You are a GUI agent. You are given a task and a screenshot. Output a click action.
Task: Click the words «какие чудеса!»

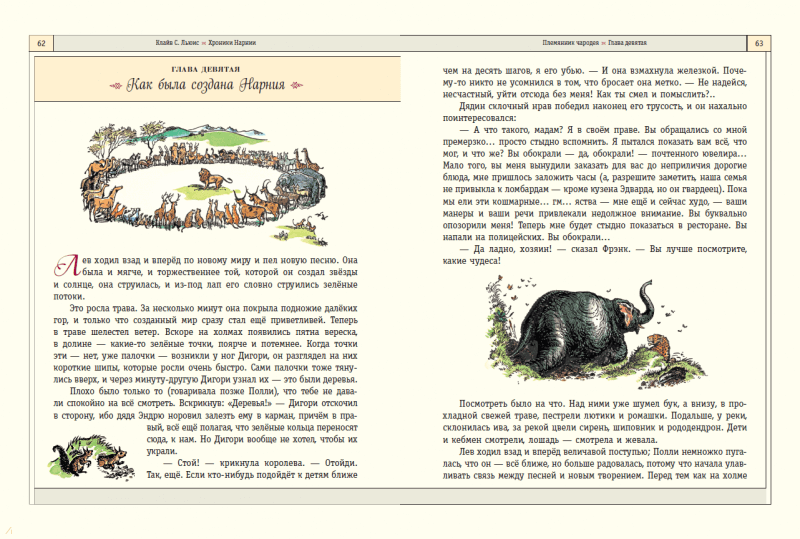[x=471, y=261]
